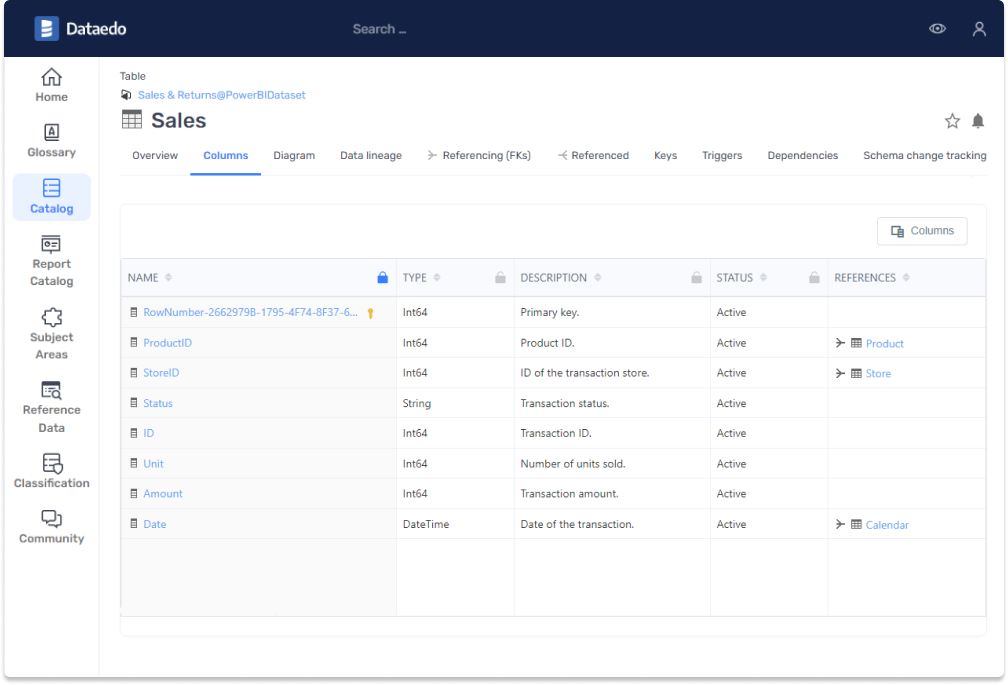
Task: Toggle the lock on DESCRIPTION column
Action: pyautogui.click(x=696, y=278)
